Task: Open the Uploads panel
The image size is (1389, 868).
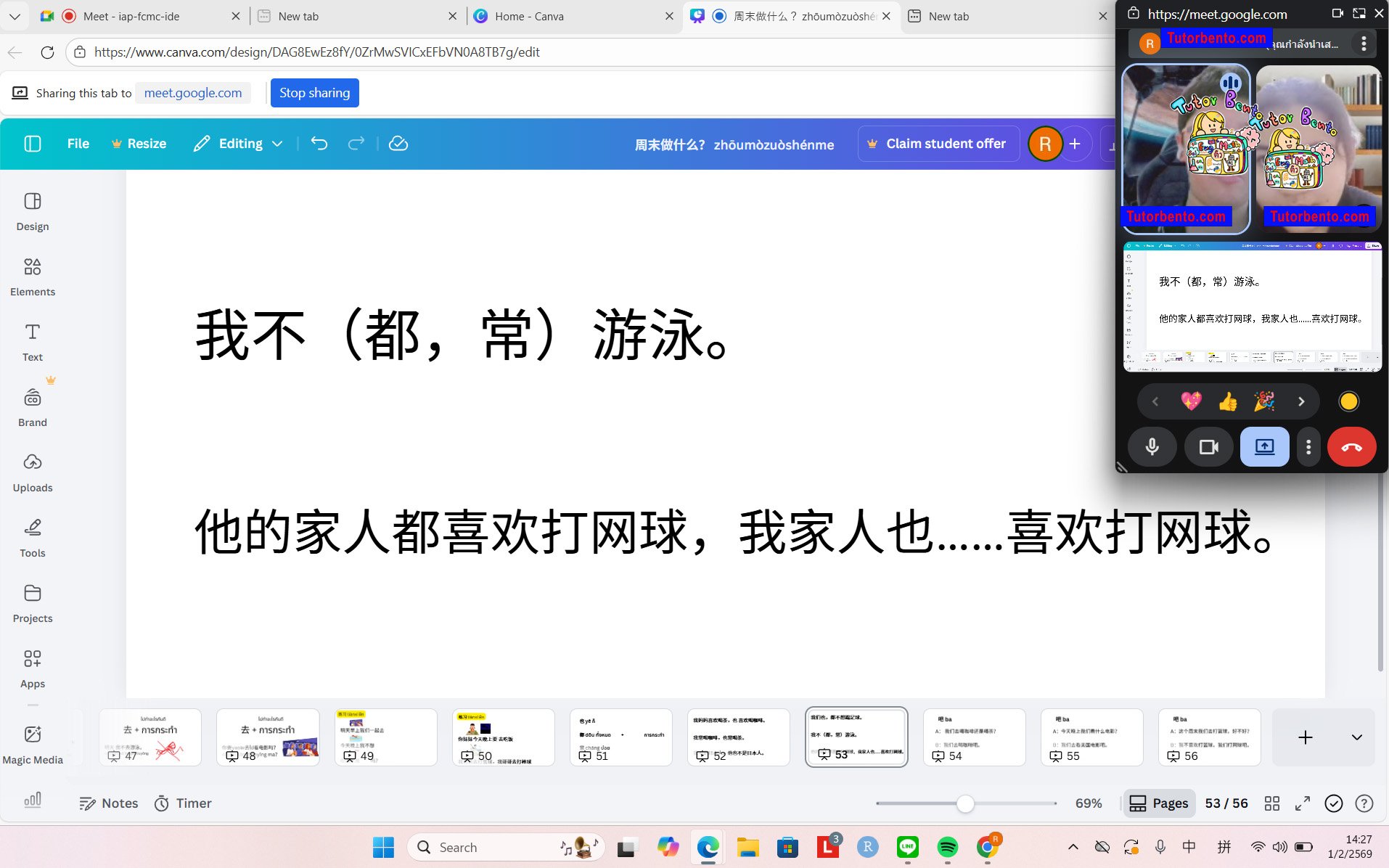Action: (x=32, y=472)
